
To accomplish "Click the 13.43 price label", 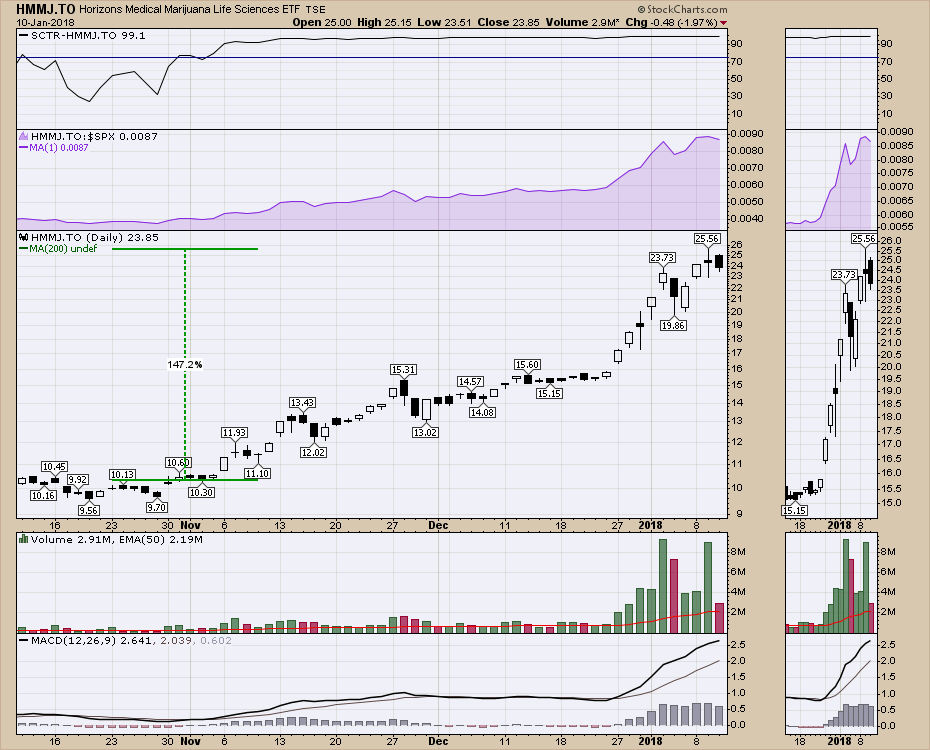I will (x=302, y=403).
